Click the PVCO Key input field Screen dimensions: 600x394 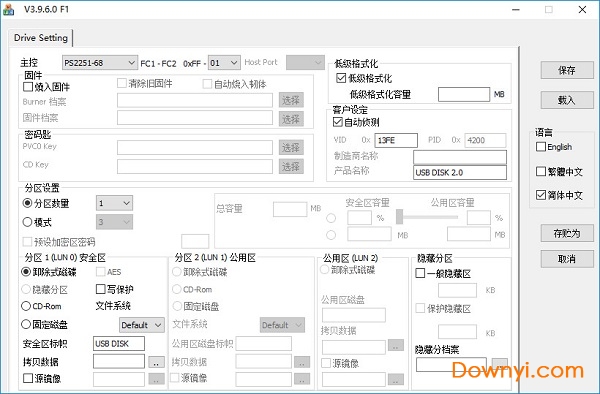tap(194, 148)
